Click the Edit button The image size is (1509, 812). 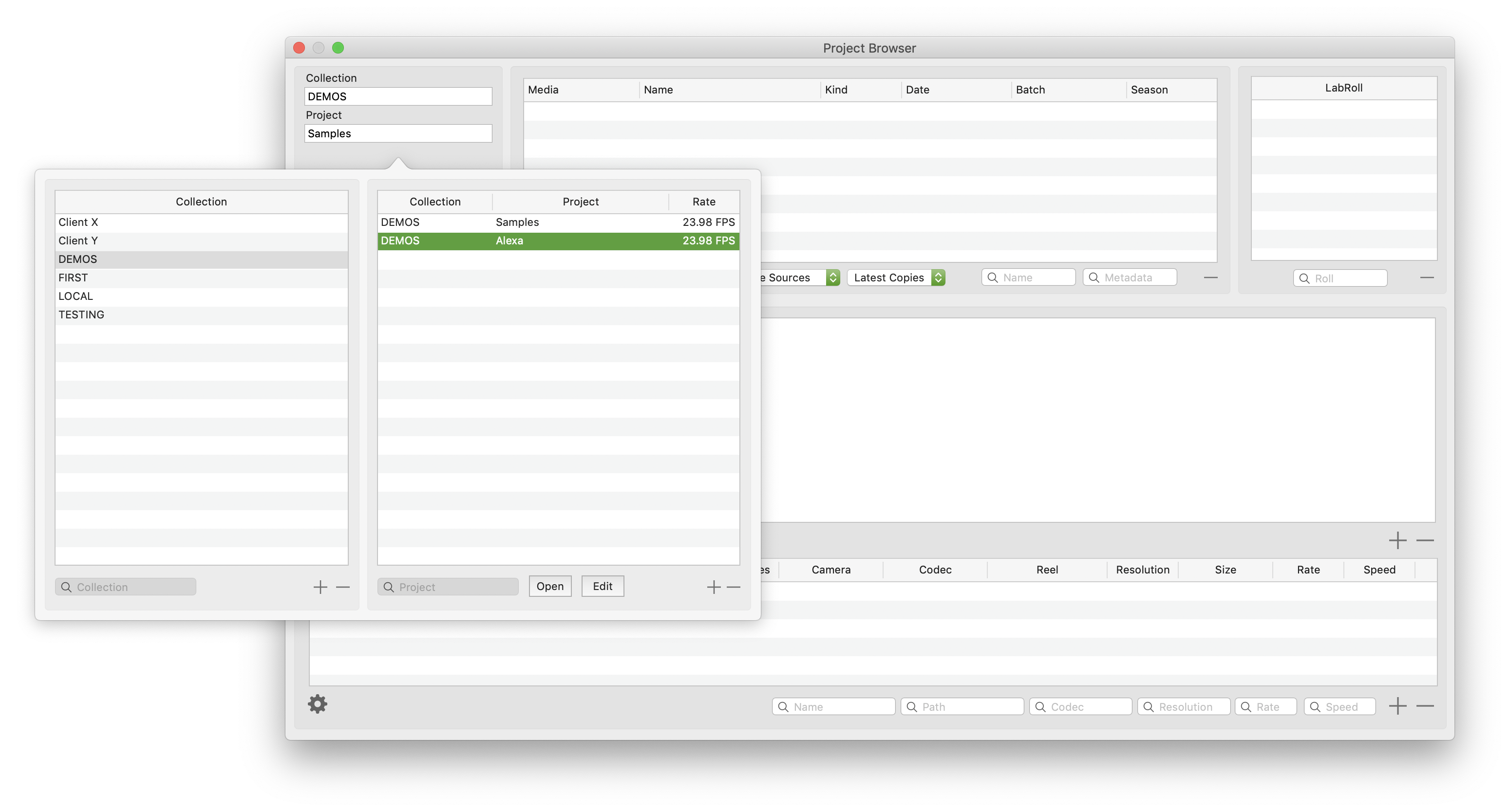point(602,586)
